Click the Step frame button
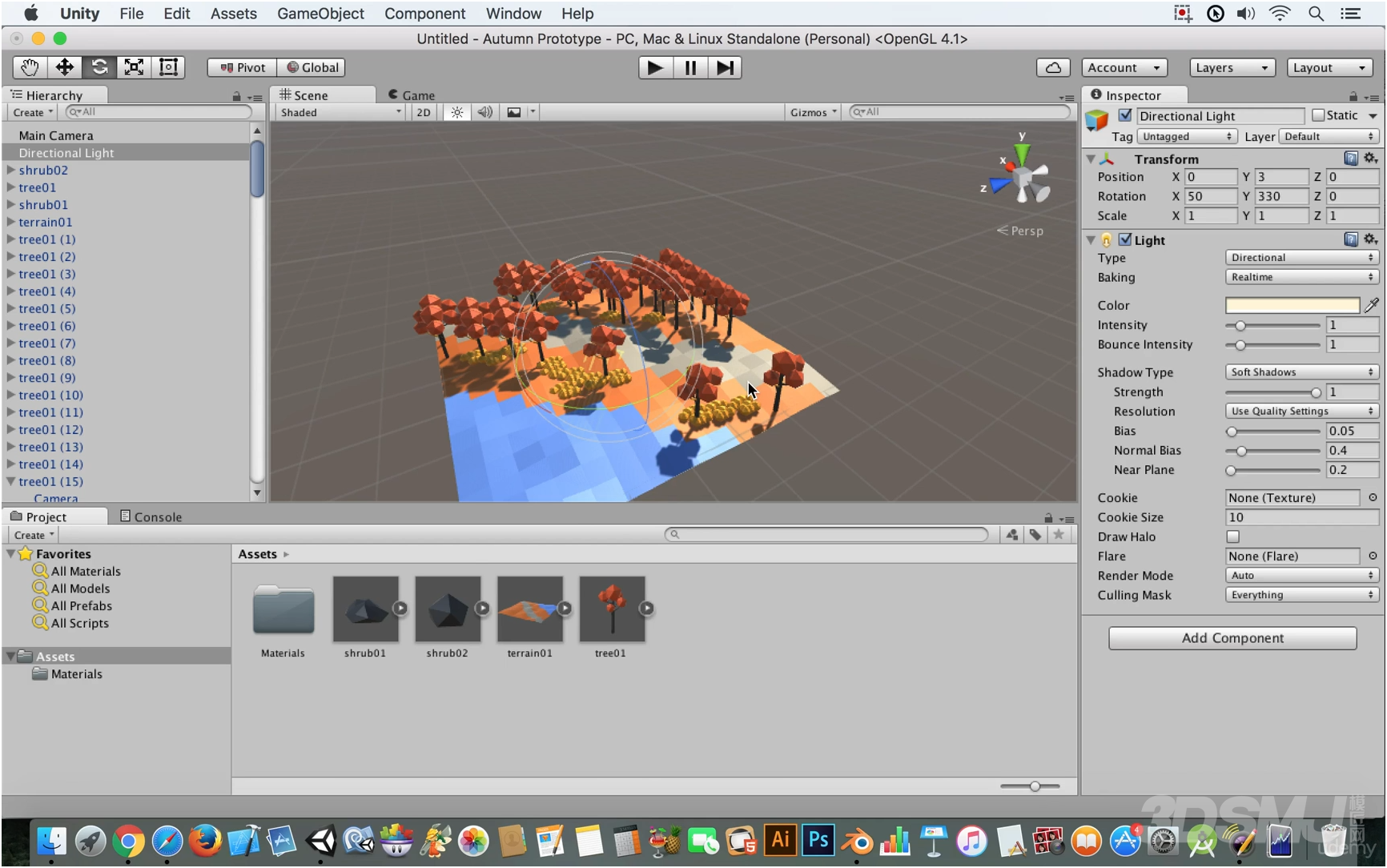The image size is (1387, 868). tap(724, 67)
